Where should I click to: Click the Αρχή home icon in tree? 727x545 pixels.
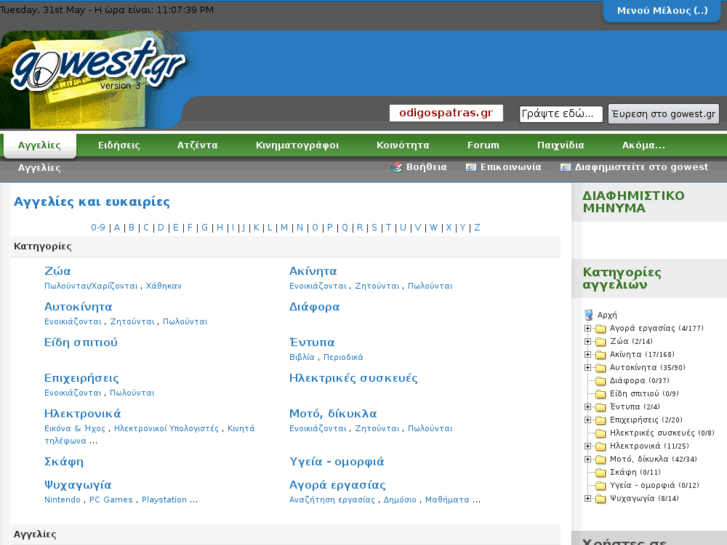tap(589, 315)
